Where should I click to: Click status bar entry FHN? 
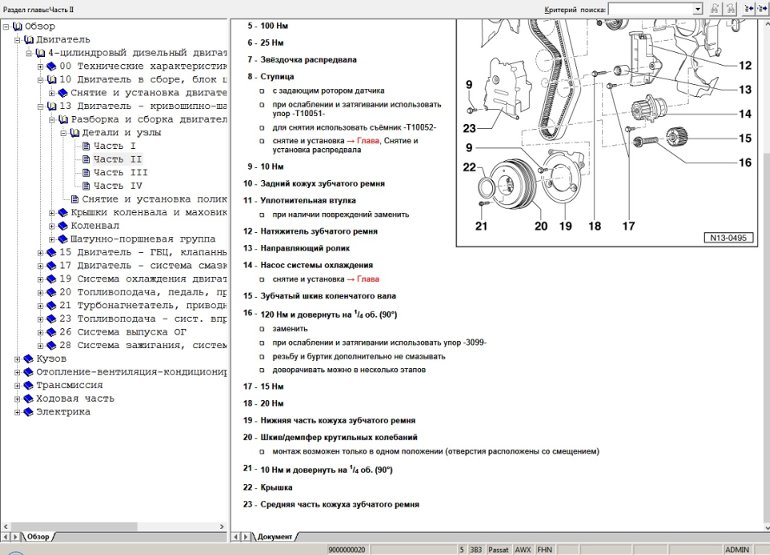[x=544, y=550]
